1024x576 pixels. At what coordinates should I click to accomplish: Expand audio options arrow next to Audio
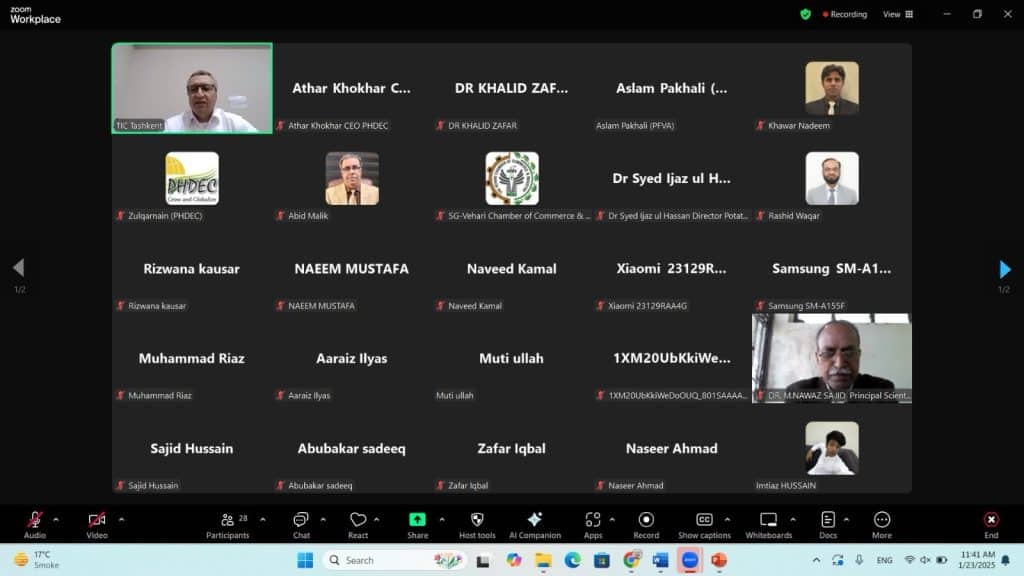pyautogui.click(x=56, y=519)
